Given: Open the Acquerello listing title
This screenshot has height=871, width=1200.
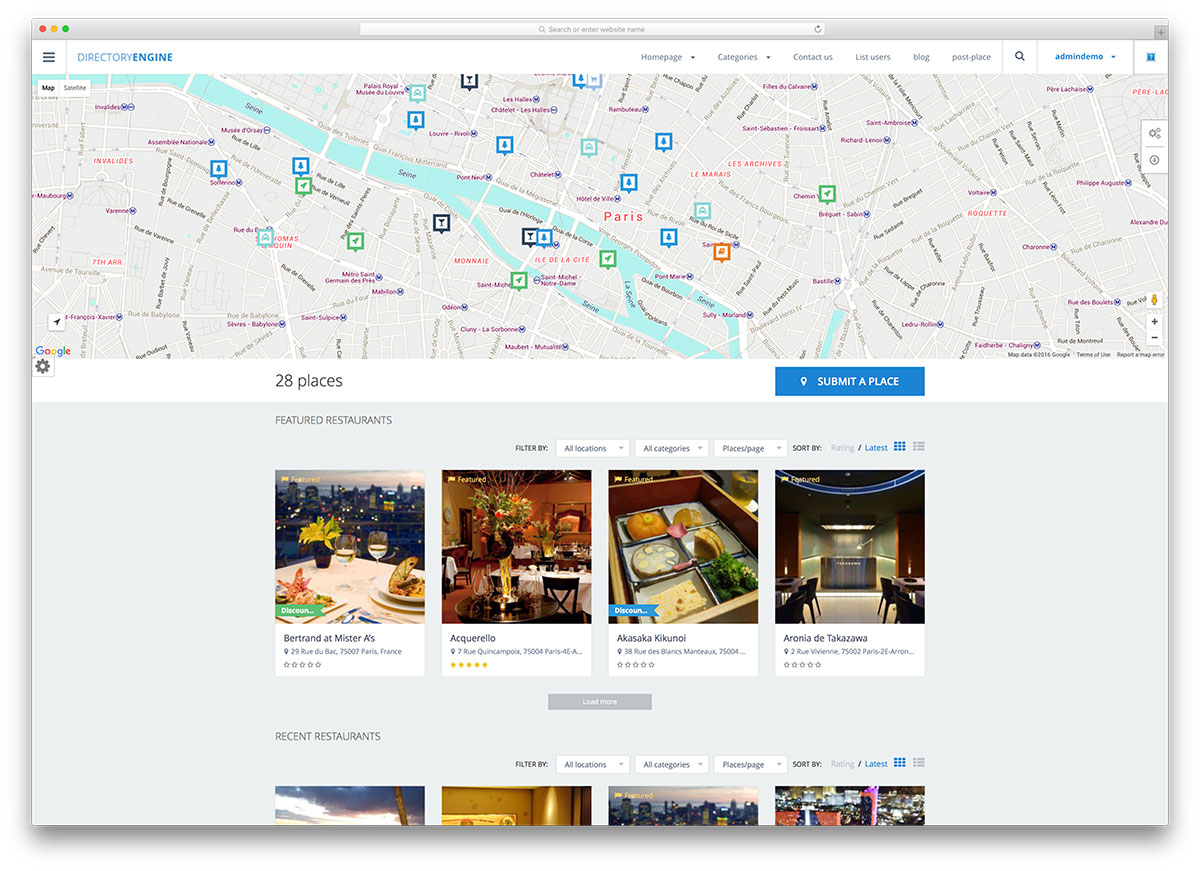Looking at the screenshot, I should pos(472,638).
